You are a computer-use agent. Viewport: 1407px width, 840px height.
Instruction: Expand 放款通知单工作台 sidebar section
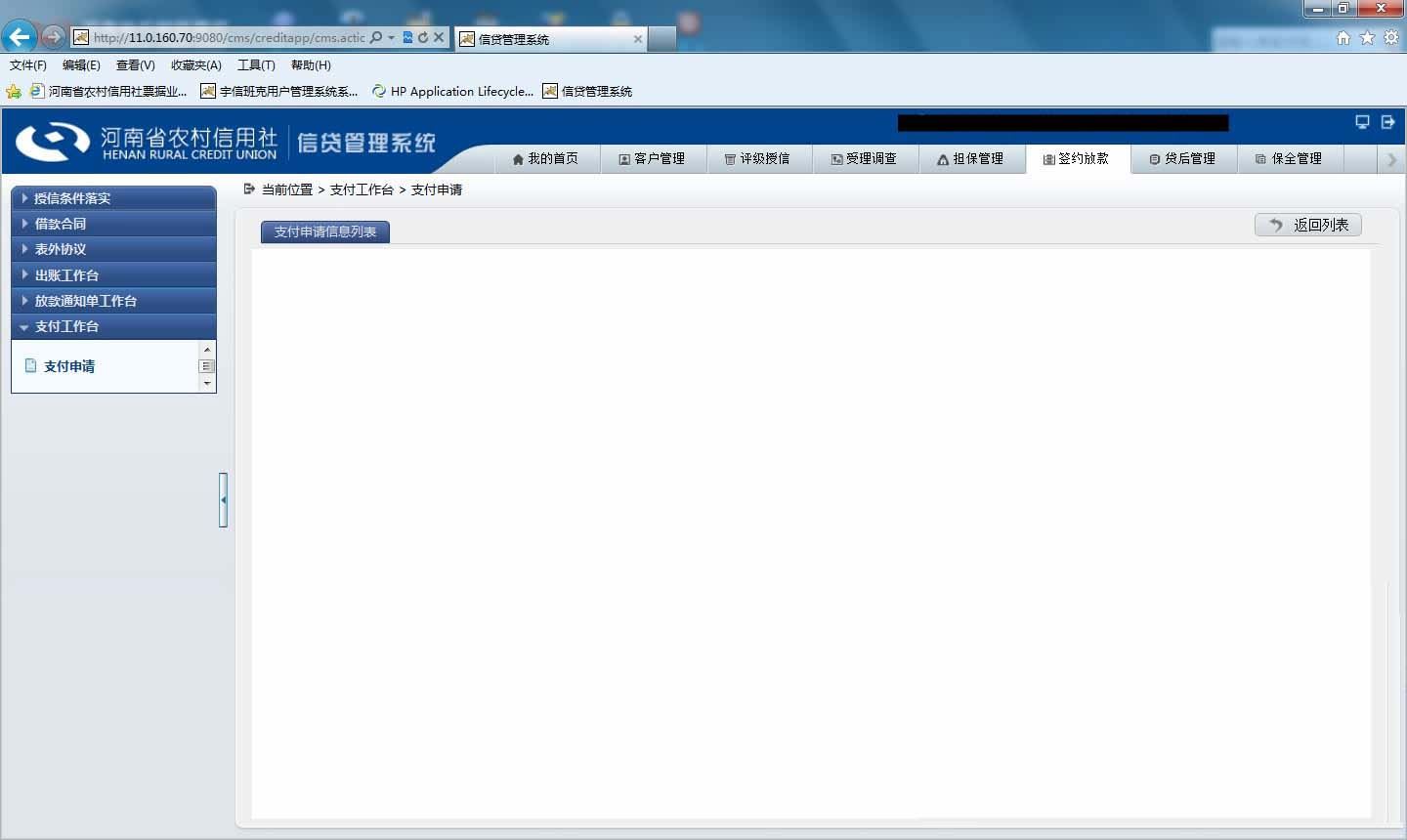click(x=113, y=301)
